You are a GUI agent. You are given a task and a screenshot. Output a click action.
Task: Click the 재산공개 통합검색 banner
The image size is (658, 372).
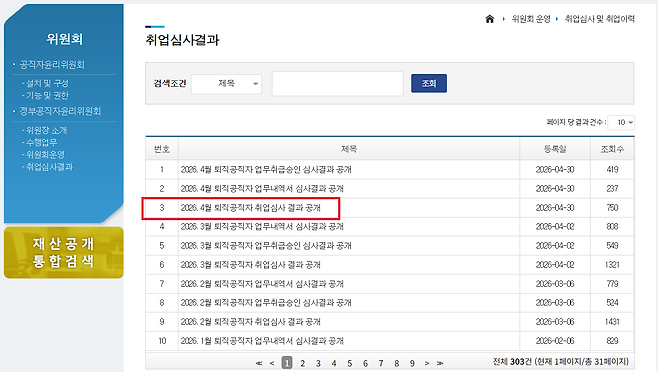(x=64, y=252)
